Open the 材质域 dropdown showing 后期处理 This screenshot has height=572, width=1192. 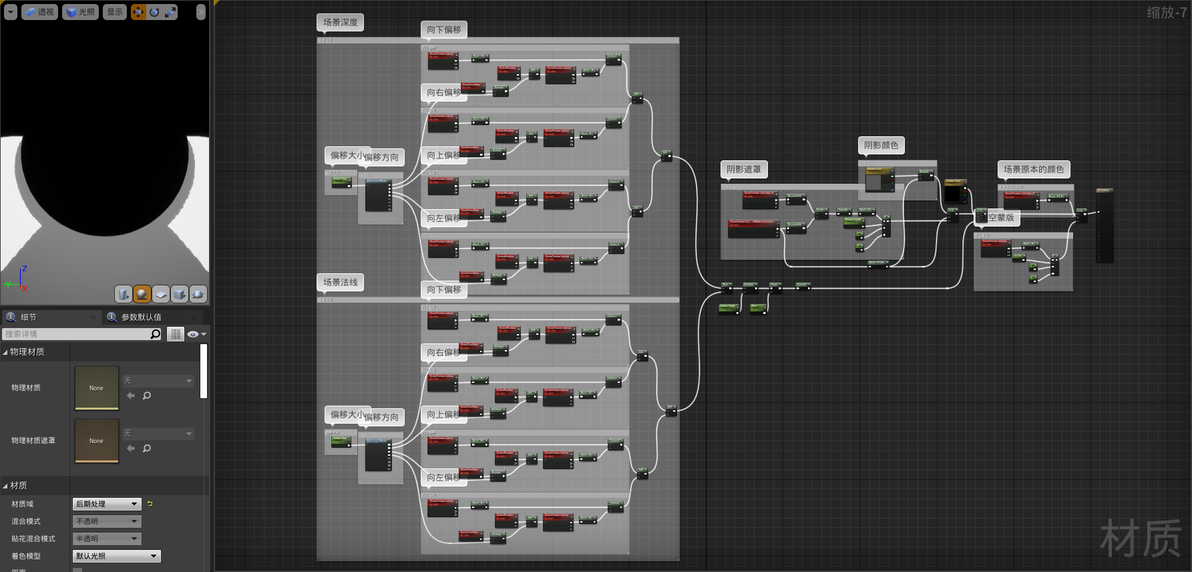106,504
